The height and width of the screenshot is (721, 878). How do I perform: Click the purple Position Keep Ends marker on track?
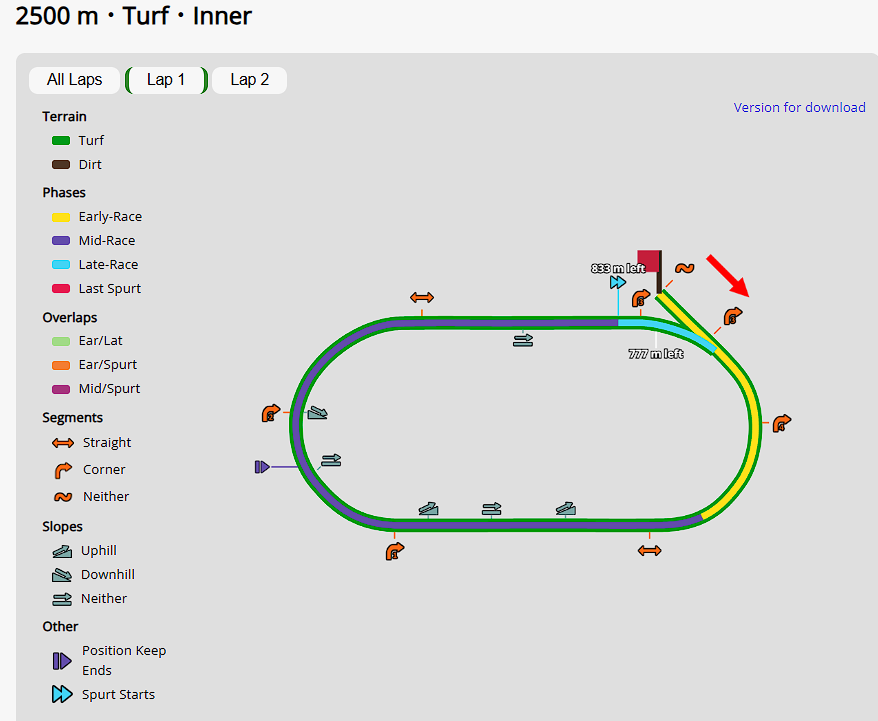pyautogui.click(x=262, y=466)
